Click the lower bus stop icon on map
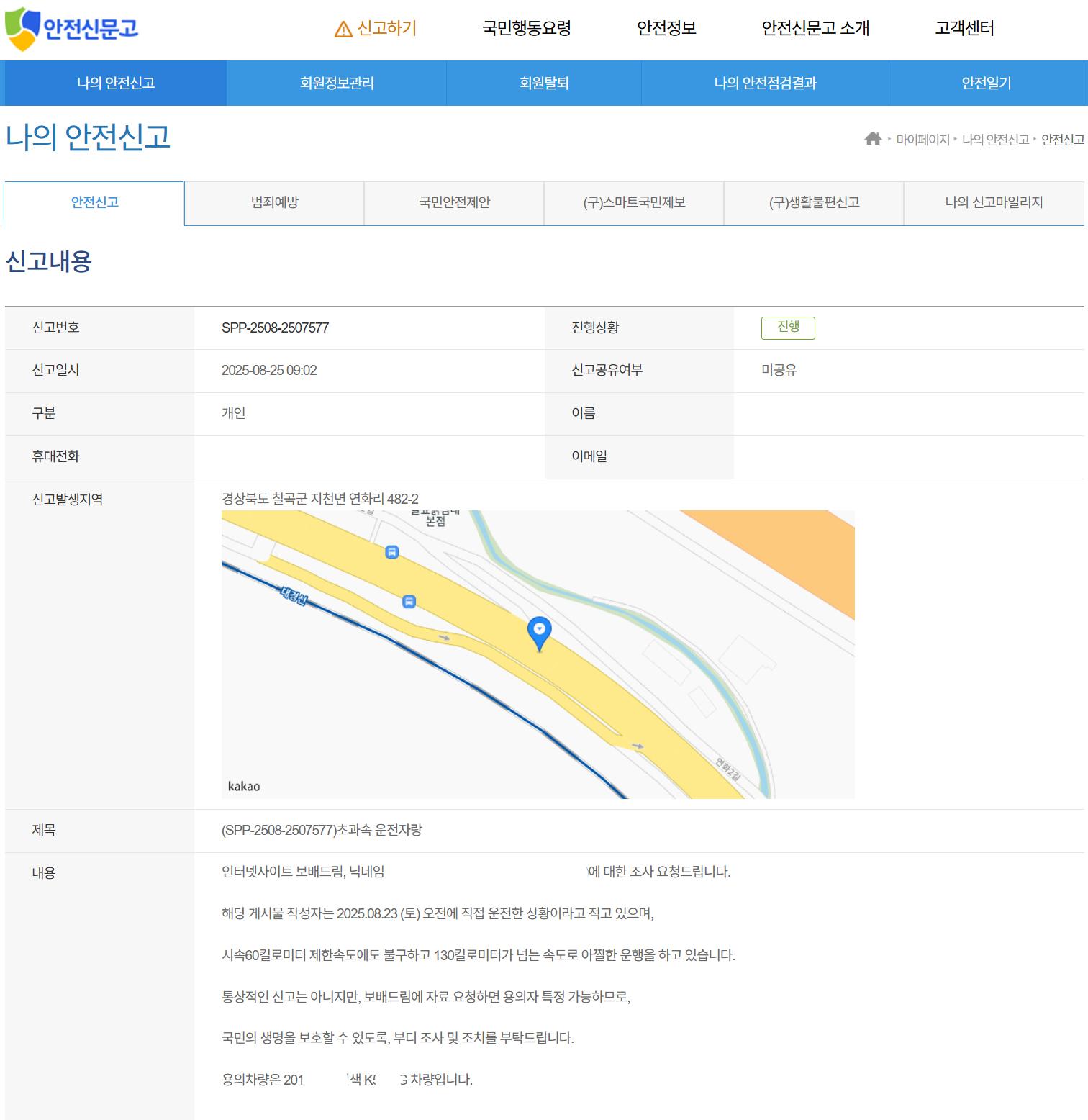 pos(409,602)
